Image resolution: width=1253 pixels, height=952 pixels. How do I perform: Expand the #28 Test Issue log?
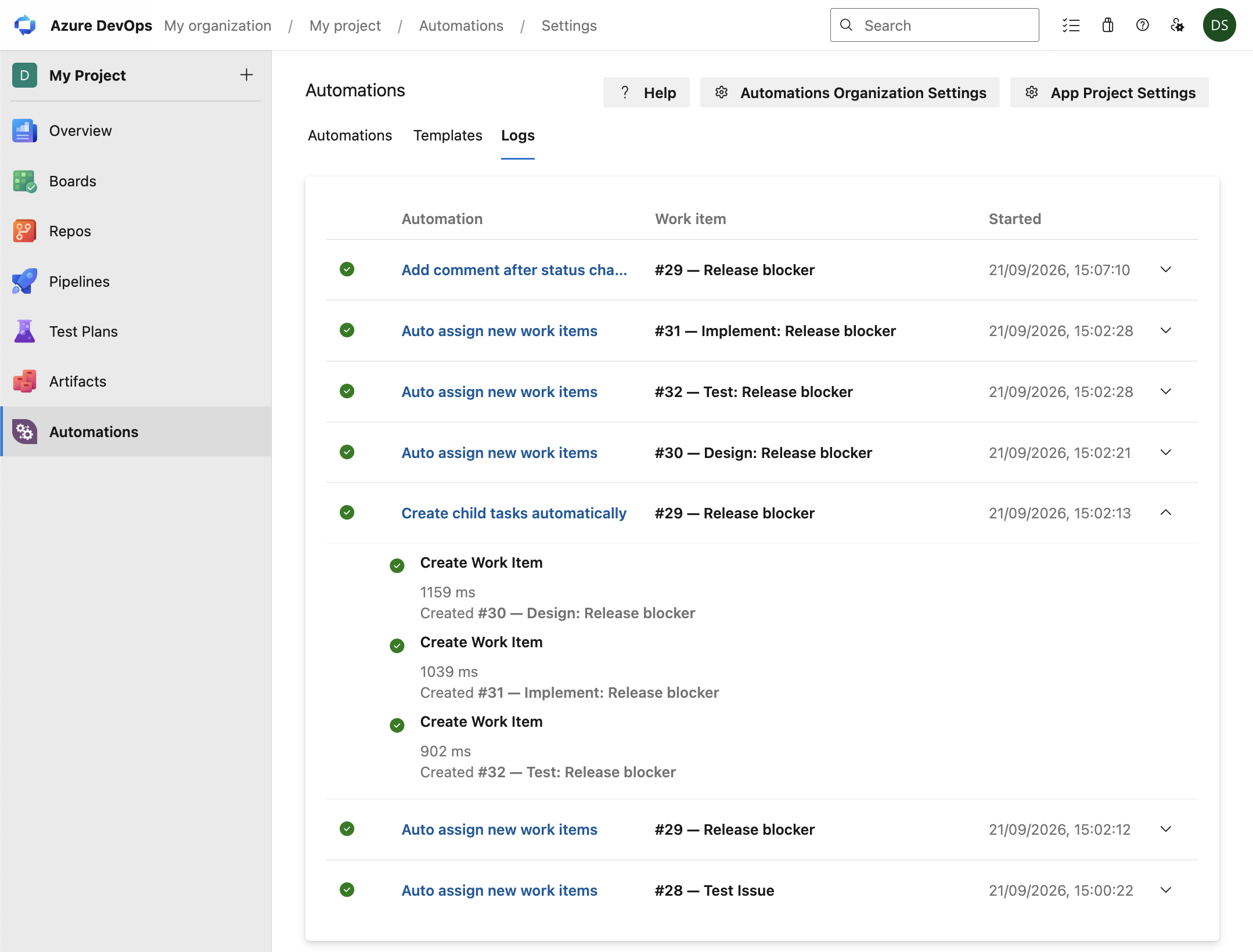tap(1165, 890)
